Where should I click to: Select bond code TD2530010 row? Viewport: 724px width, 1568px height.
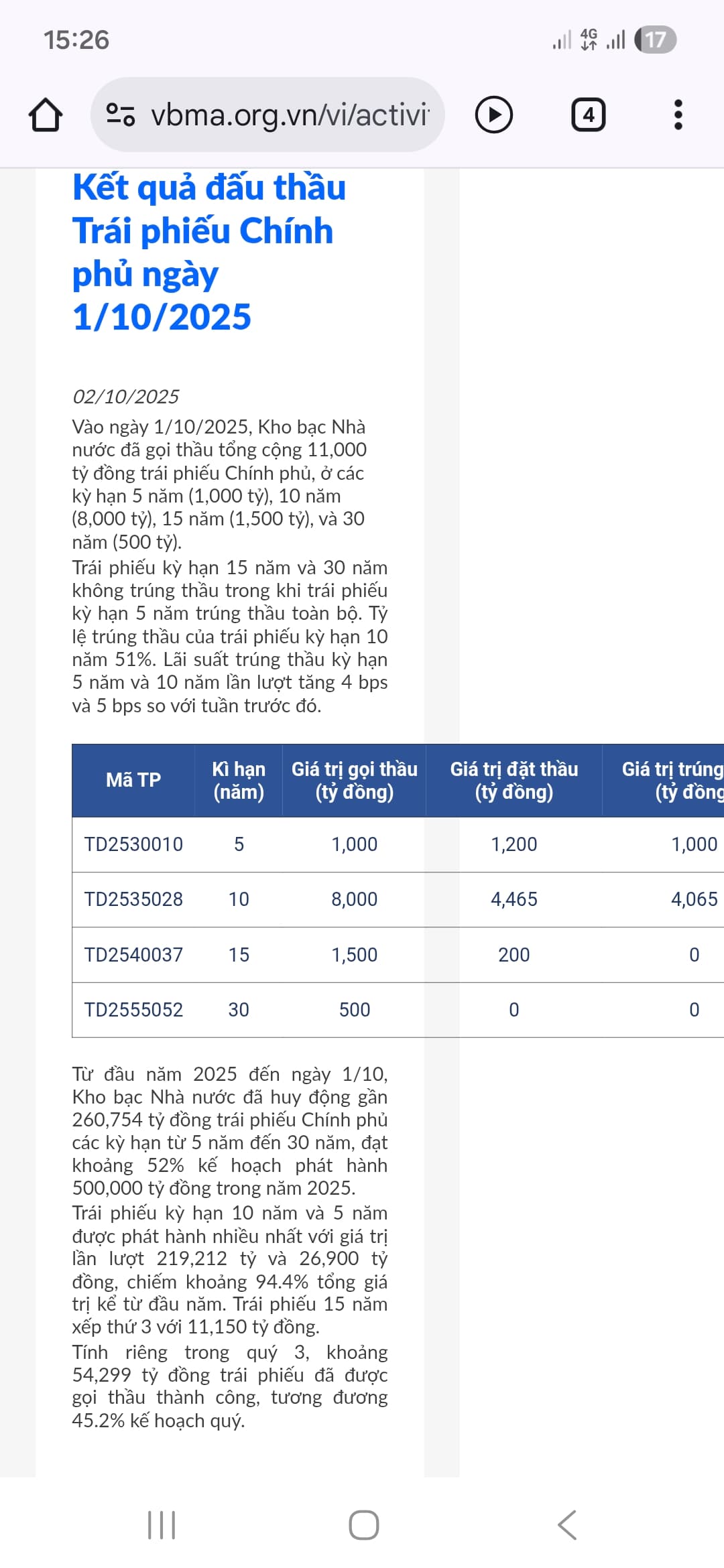click(133, 844)
